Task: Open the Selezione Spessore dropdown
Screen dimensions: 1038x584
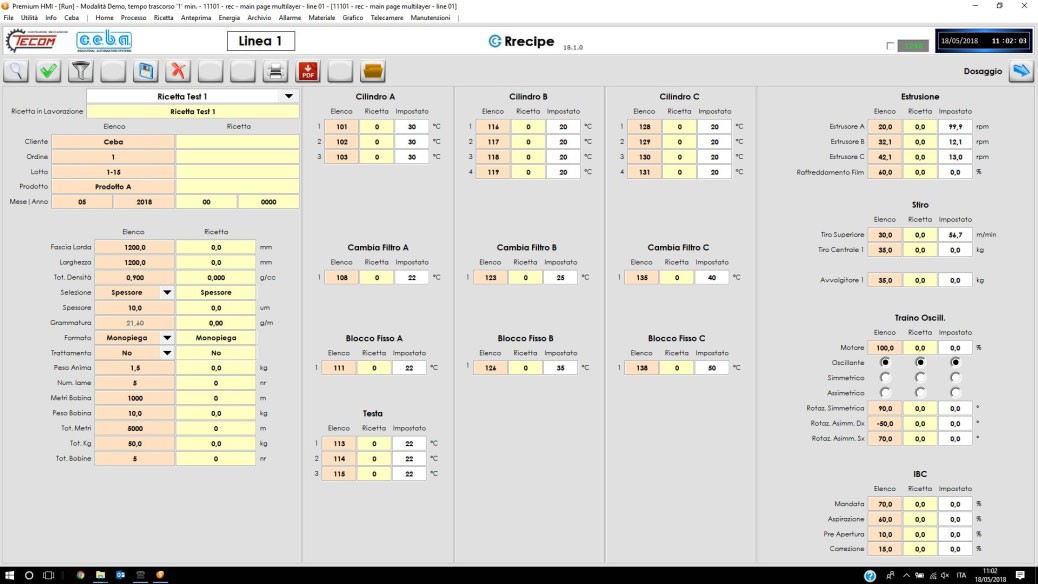Action: tap(167, 293)
